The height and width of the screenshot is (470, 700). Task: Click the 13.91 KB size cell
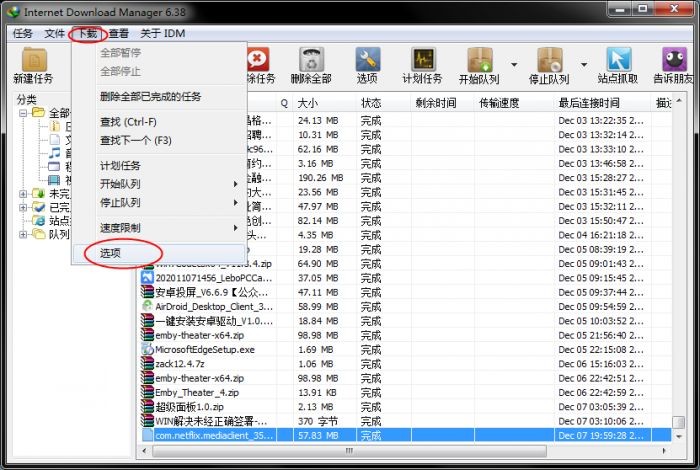[317, 392]
